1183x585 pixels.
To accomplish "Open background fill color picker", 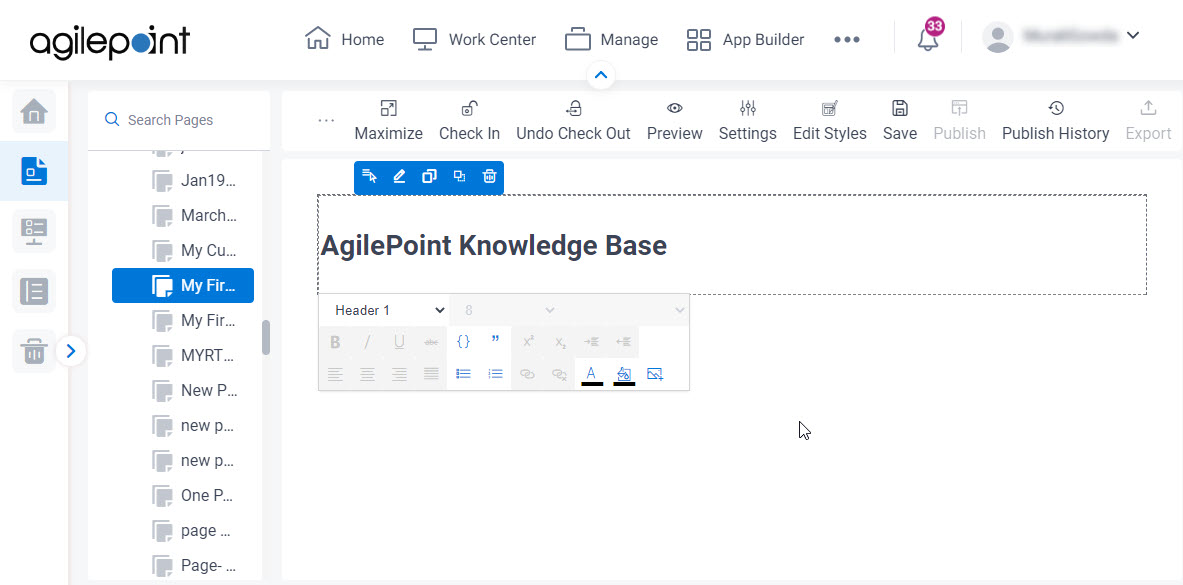I will tap(624, 374).
